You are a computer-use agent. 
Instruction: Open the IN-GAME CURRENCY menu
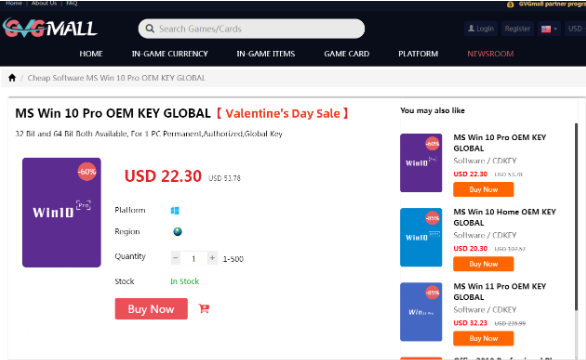click(170, 54)
